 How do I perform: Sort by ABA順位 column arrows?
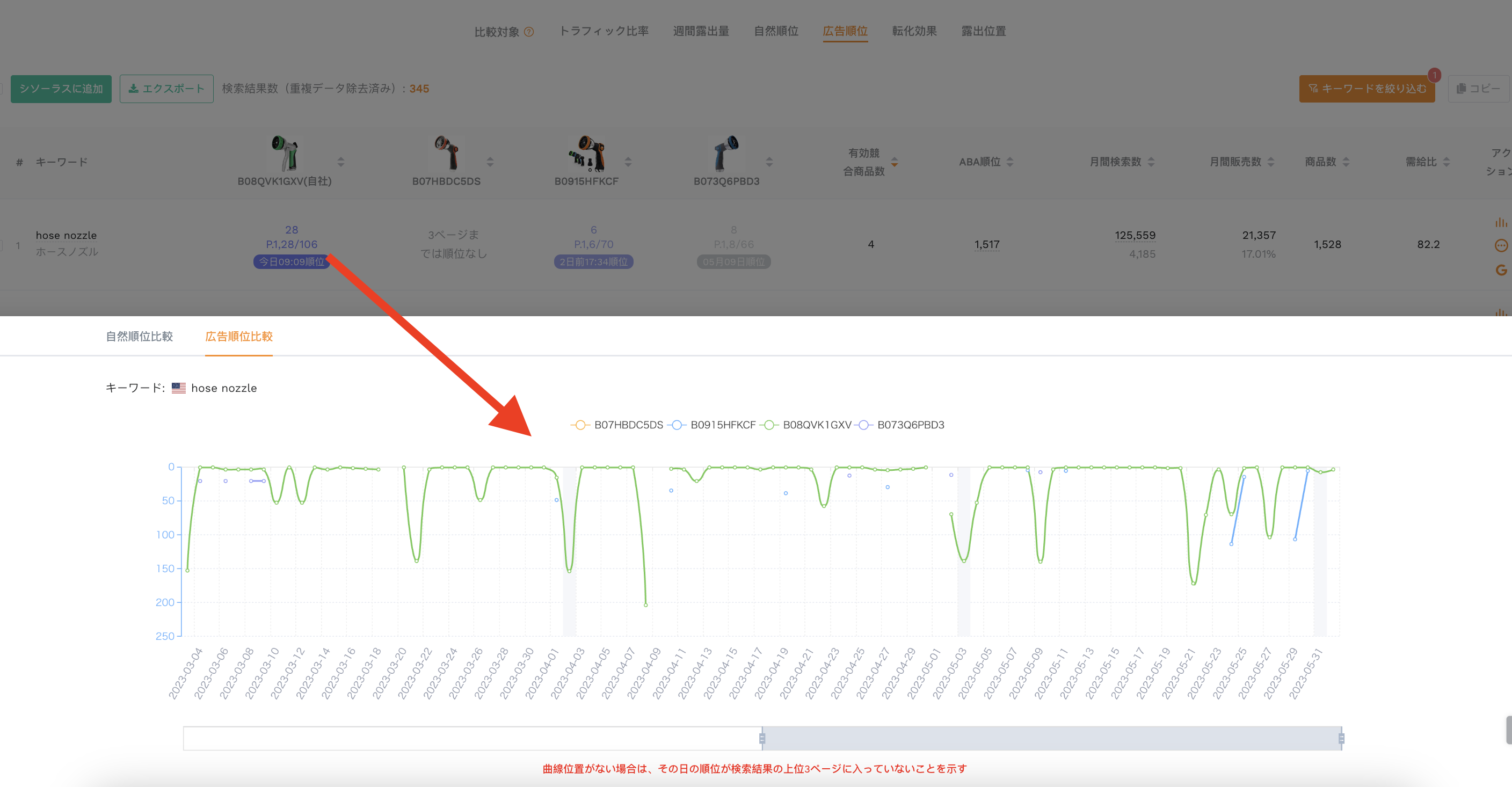click(x=1010, y=162)
